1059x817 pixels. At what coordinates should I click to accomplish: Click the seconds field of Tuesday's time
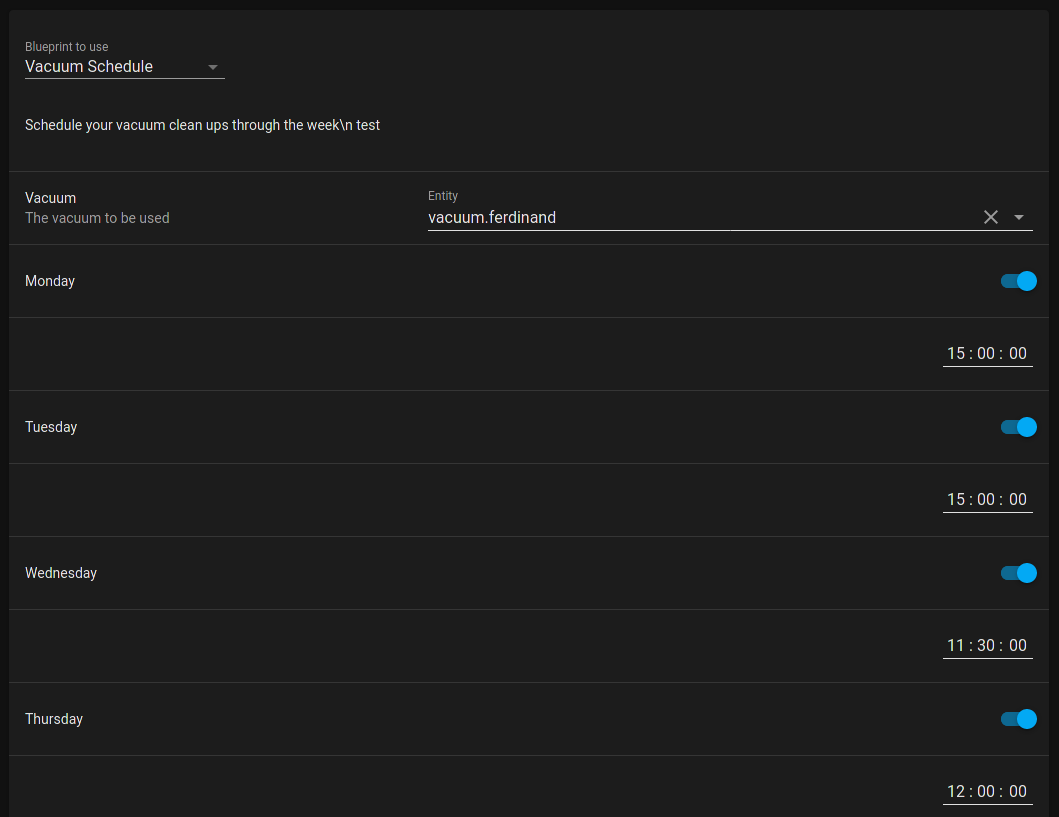point(1018,499)
